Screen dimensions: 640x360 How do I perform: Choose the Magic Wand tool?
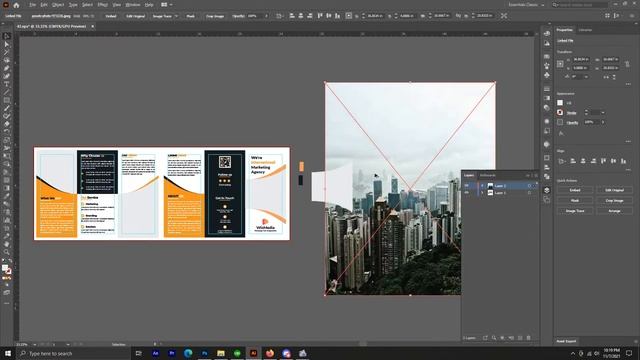pyautogui.click(x=7, y=52)
